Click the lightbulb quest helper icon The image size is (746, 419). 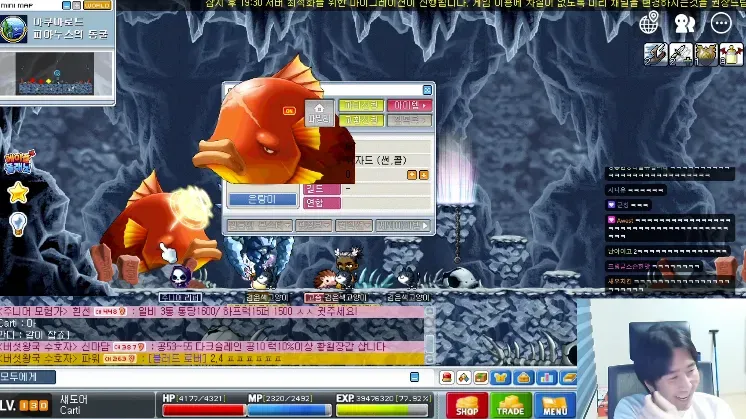point(18,224)
